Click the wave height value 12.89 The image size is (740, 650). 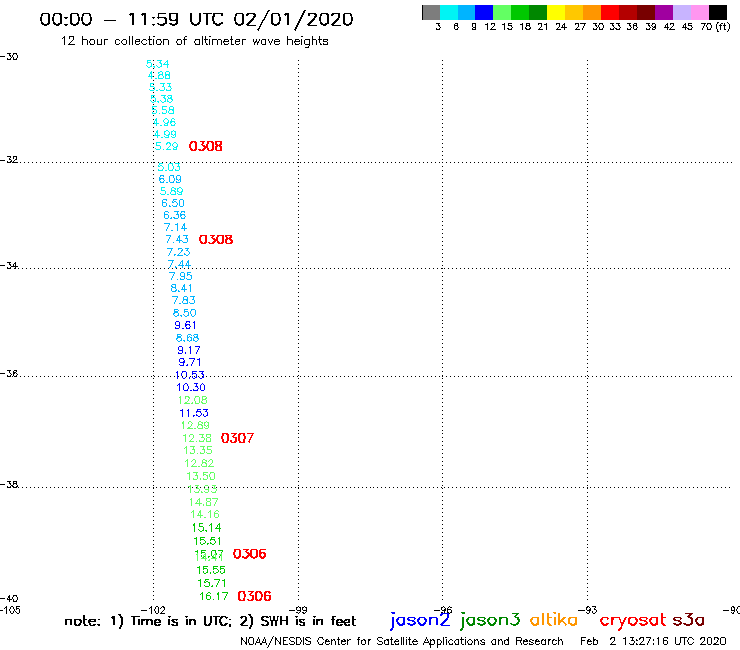[195, 425]
